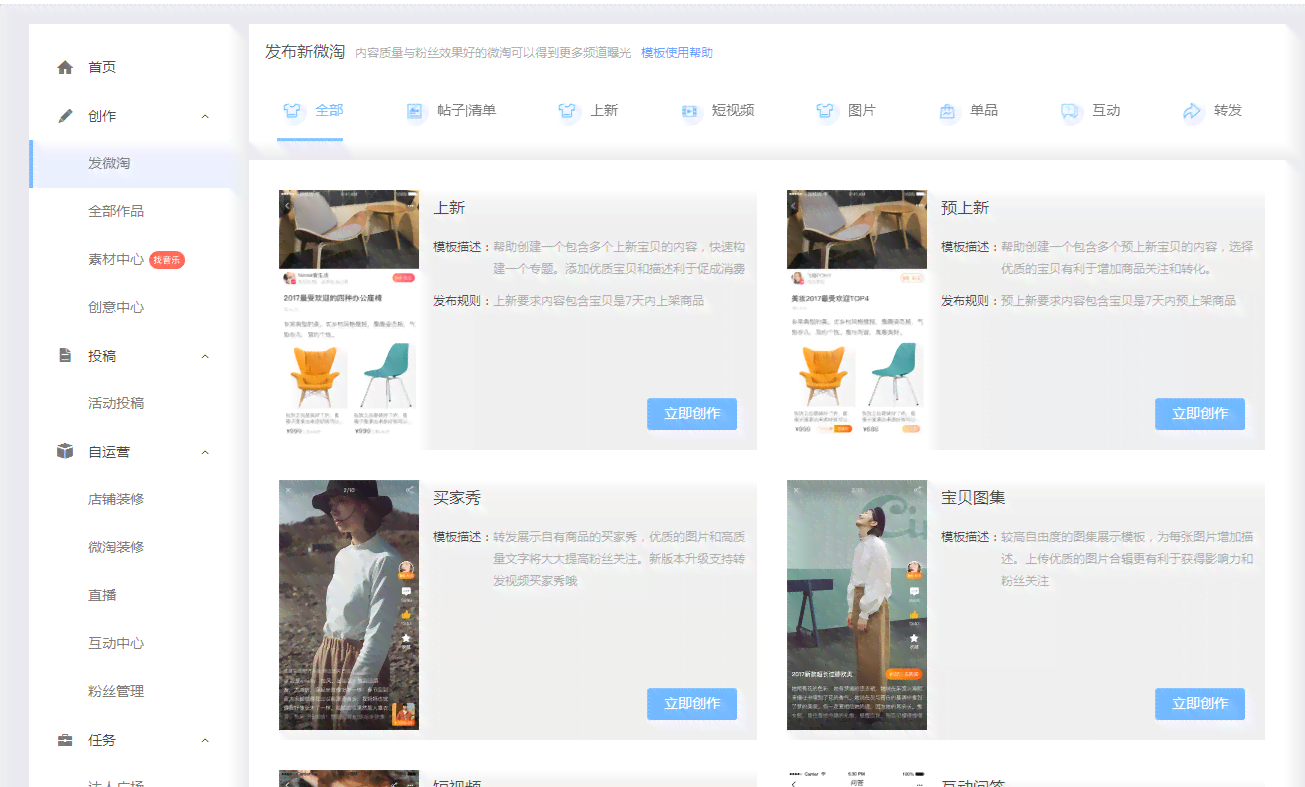Switch to the 全部 tab
The width and height of the screenshot is (1305, 787).
point(311,111)
